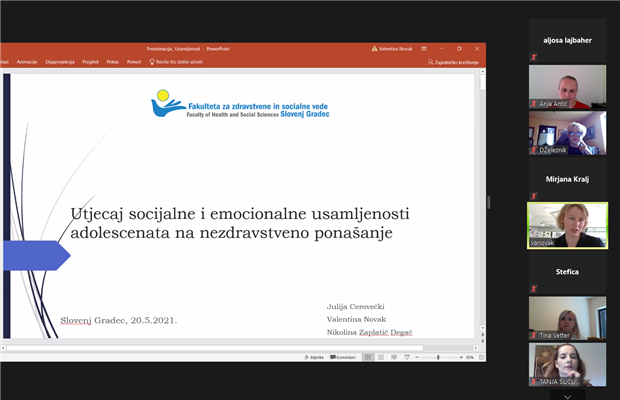Toggle Bilješke notes pane in status bar
Image resolution: width=620 pixels, height=400 pixels.
pyautogui.click(x=314, y=357)
